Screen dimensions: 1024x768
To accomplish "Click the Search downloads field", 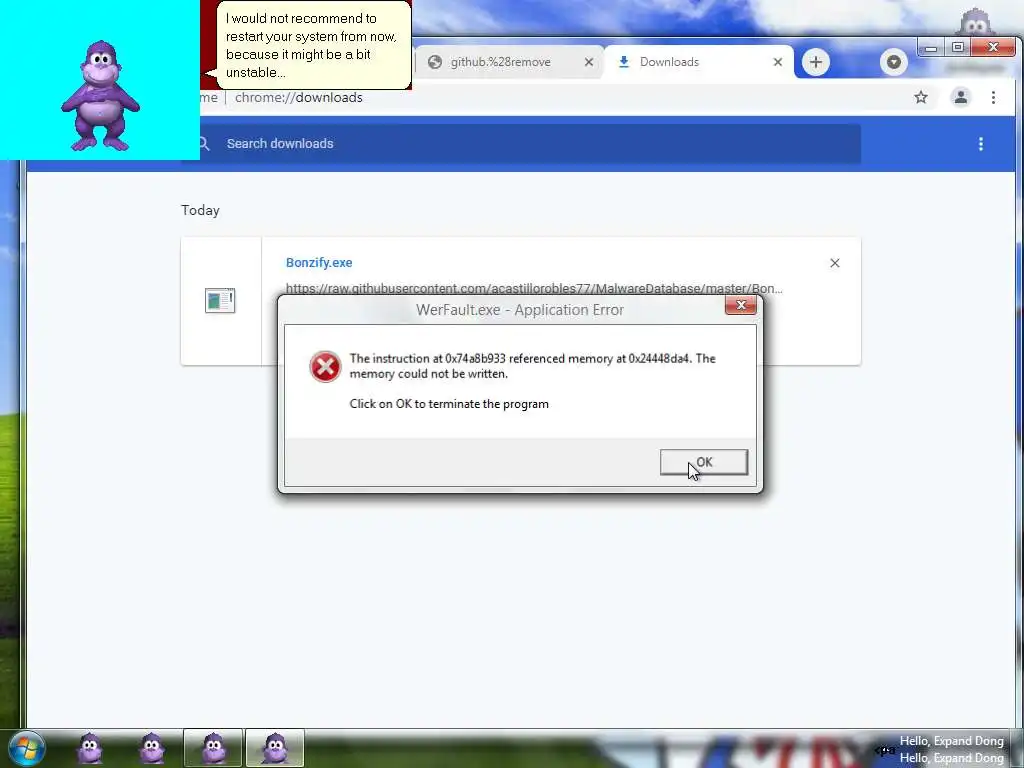I will click(529, 144).
